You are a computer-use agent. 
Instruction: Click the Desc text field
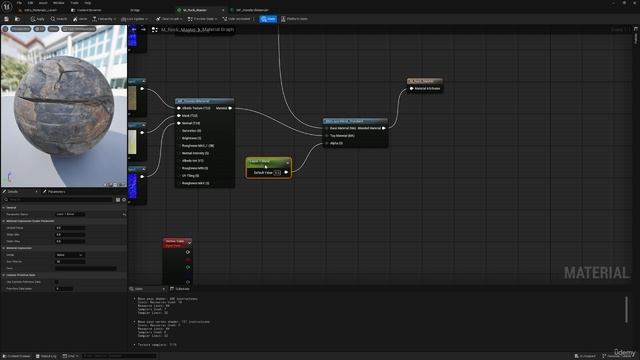86,269
